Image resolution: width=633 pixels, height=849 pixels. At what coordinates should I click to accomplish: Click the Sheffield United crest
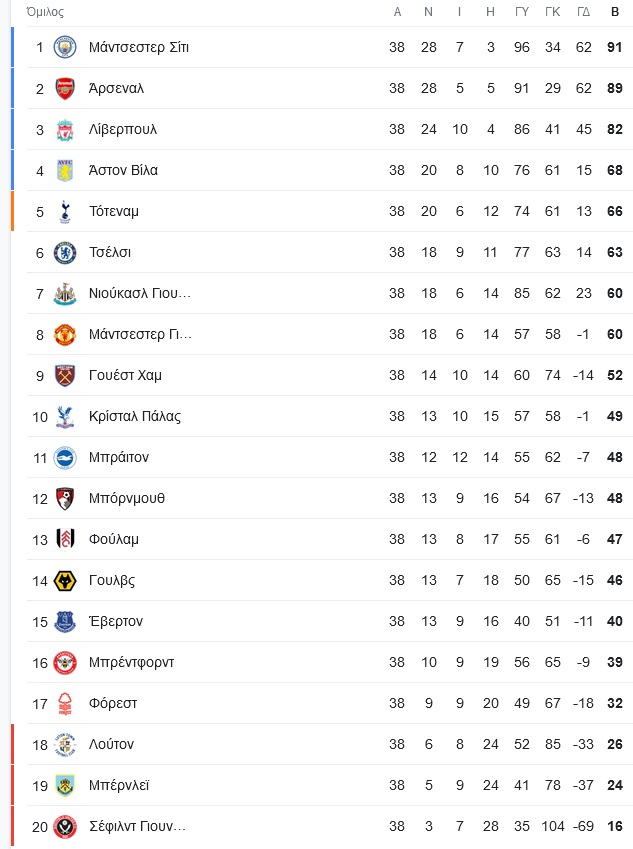click(x=65, y=826)
